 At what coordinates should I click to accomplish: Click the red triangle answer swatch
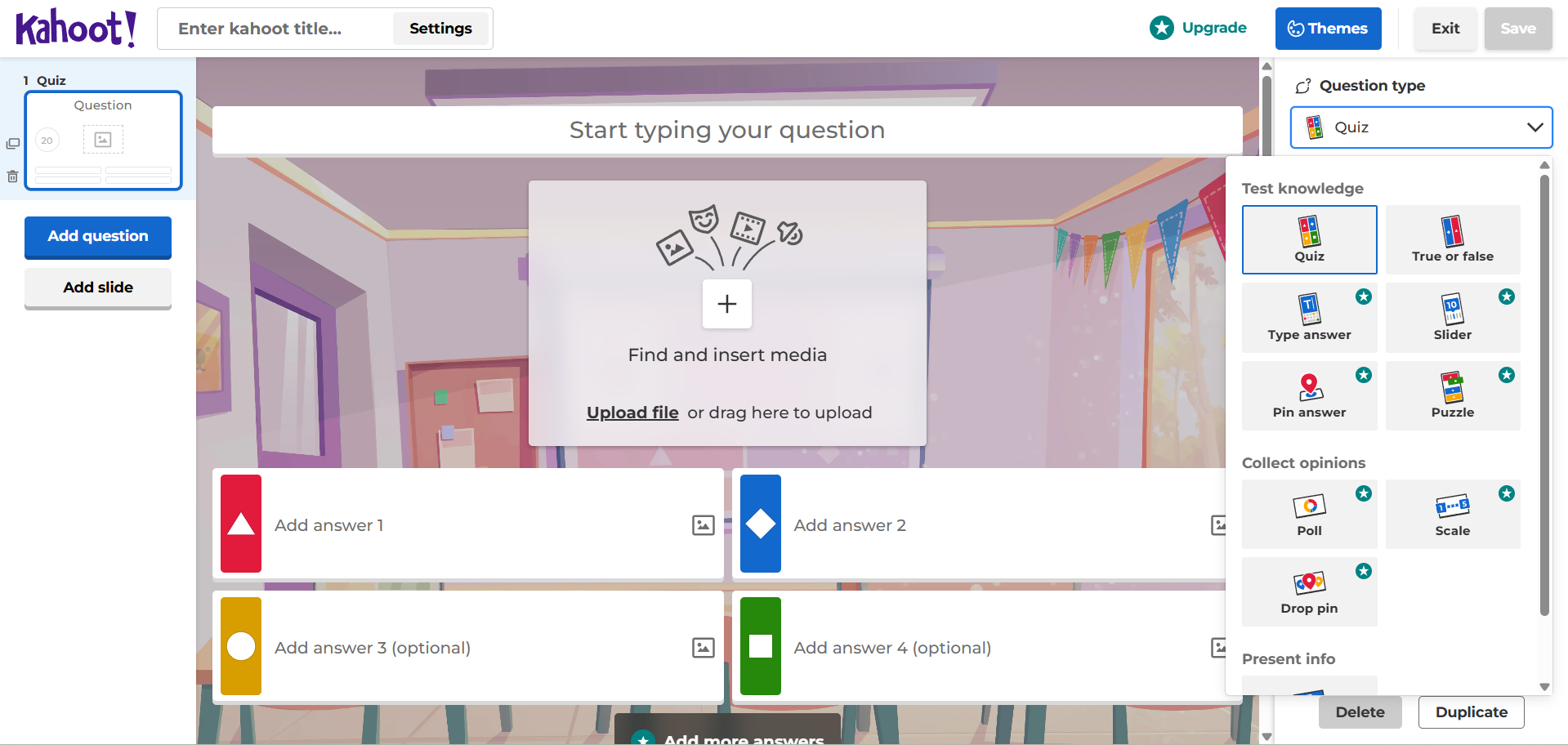point(241,524)
